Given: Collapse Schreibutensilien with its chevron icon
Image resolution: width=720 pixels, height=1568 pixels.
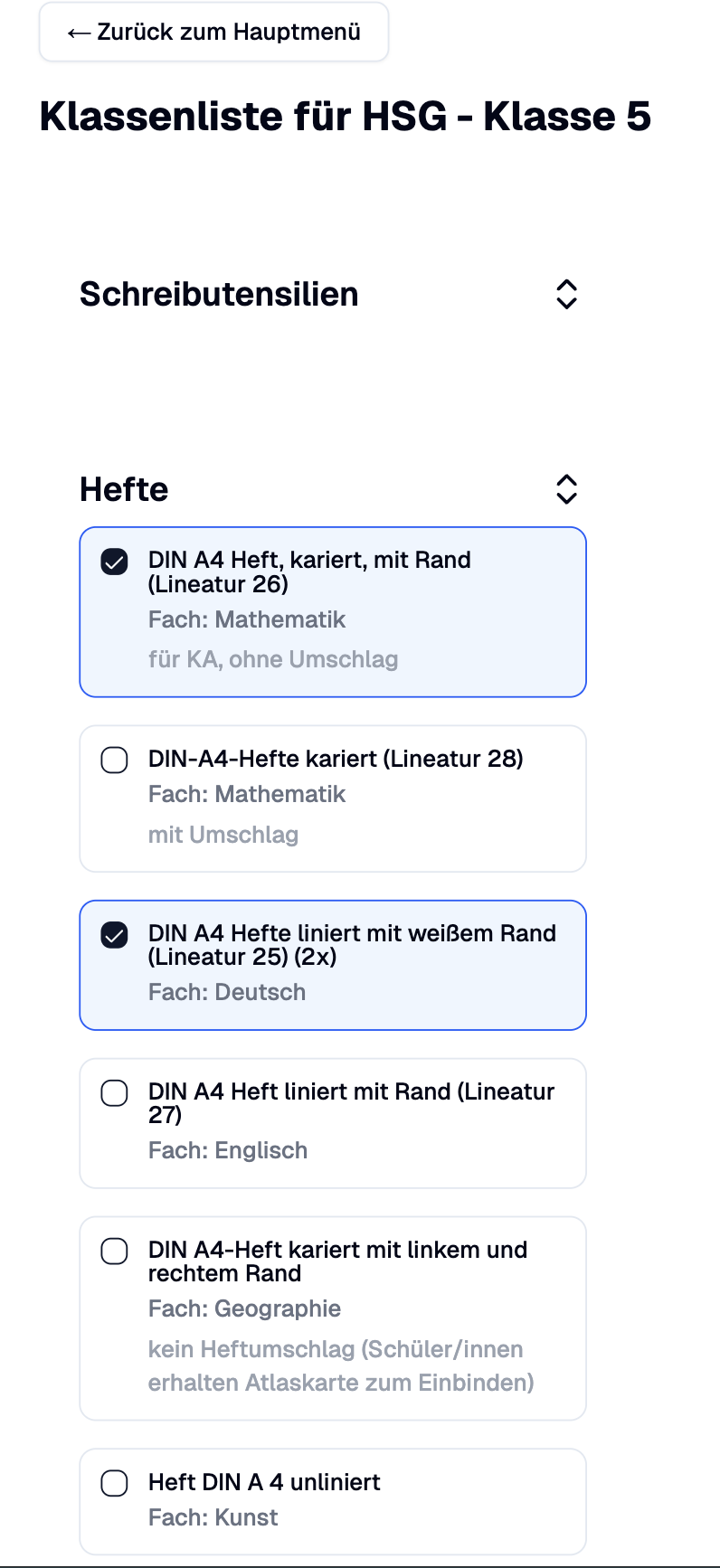Looking at the screenshot, I should 566,294.
